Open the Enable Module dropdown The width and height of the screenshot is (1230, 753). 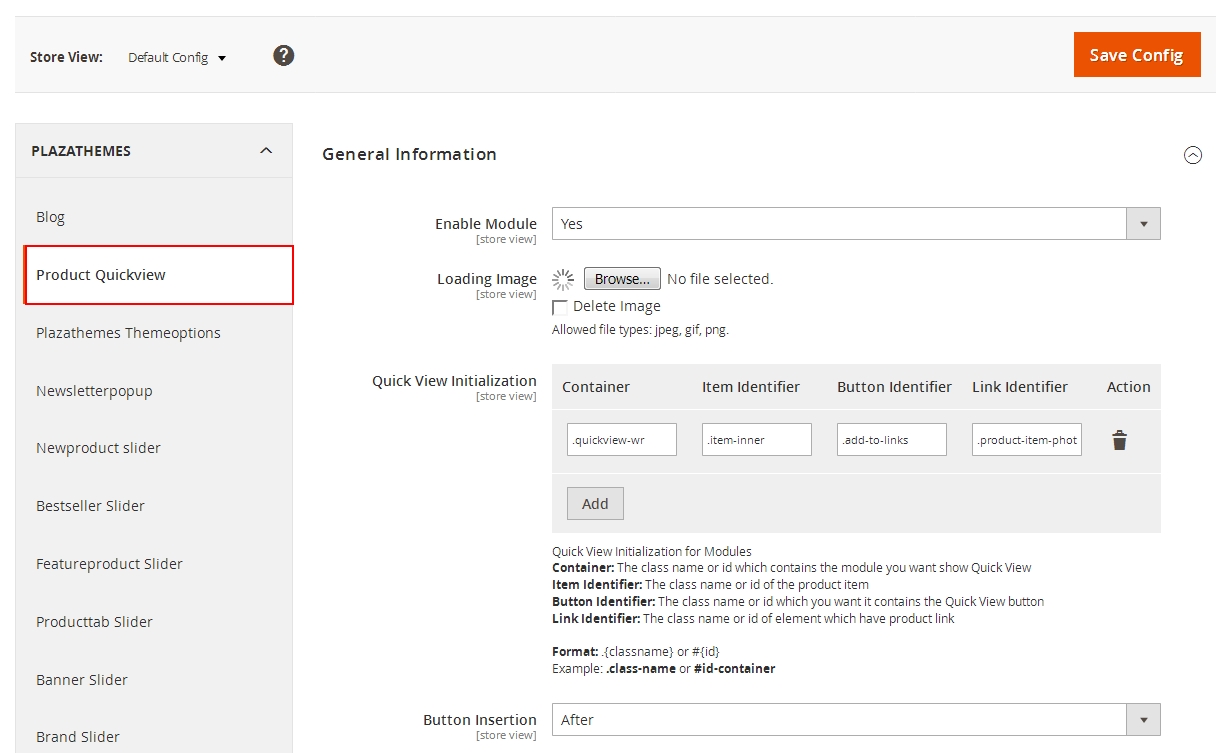855,224
